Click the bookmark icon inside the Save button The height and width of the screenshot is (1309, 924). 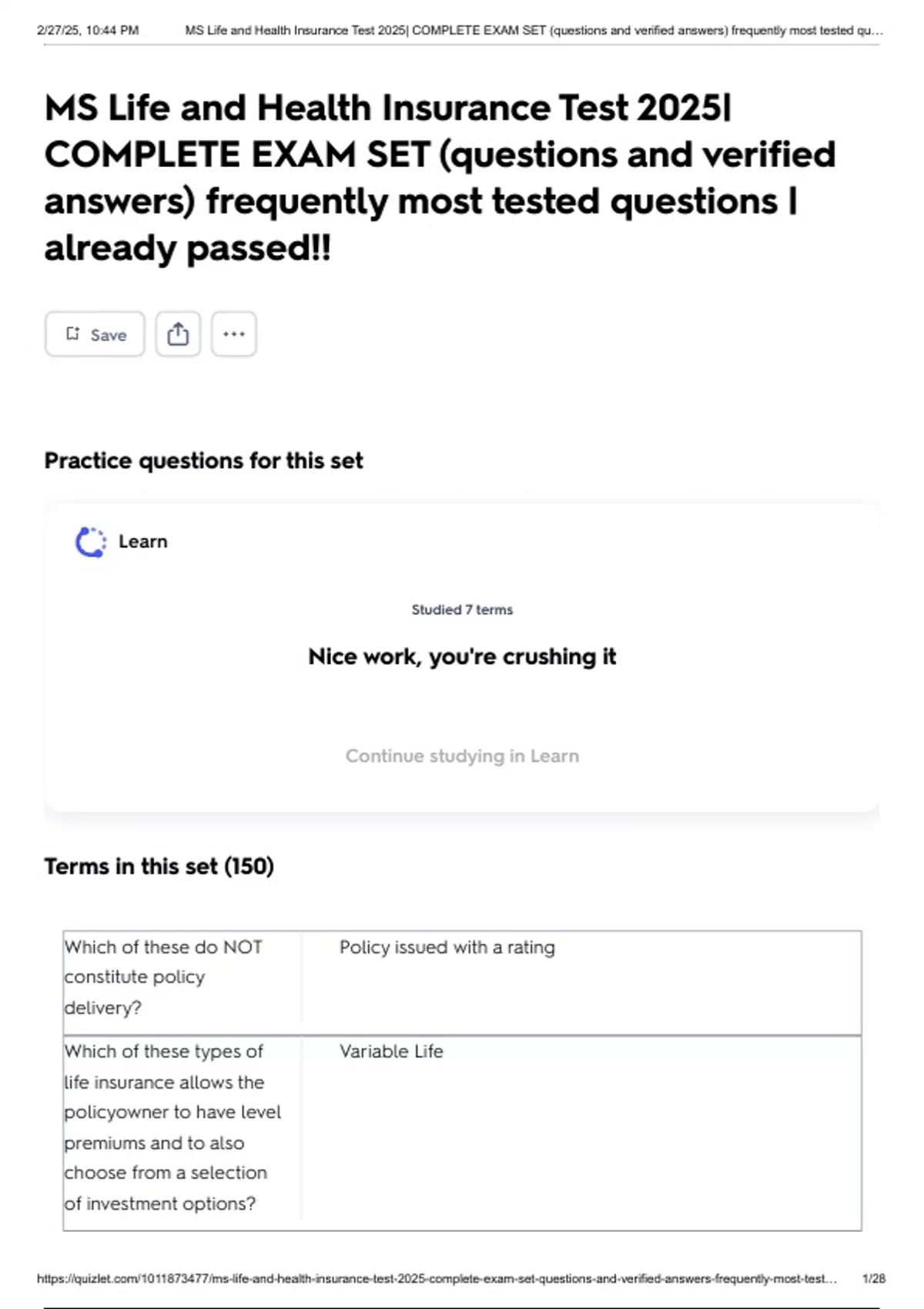point(72,334)
